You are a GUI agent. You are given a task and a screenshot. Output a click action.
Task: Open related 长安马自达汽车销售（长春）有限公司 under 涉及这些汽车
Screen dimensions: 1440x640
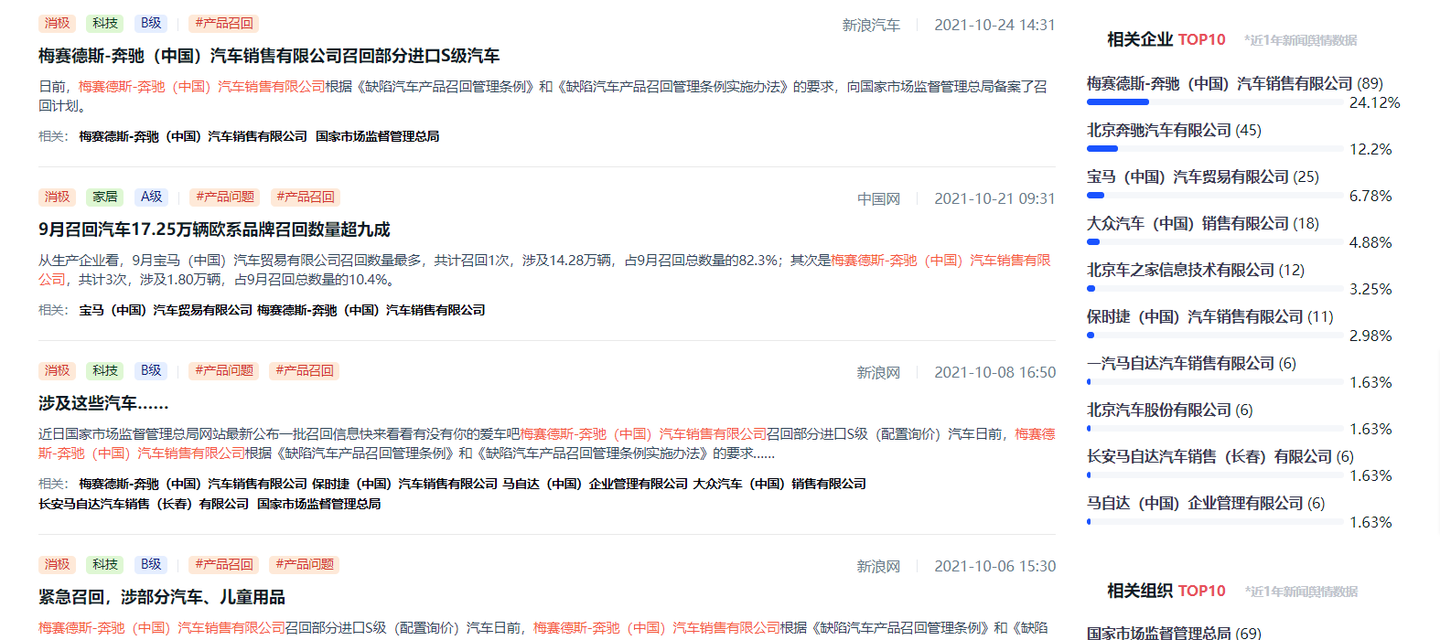143,504
